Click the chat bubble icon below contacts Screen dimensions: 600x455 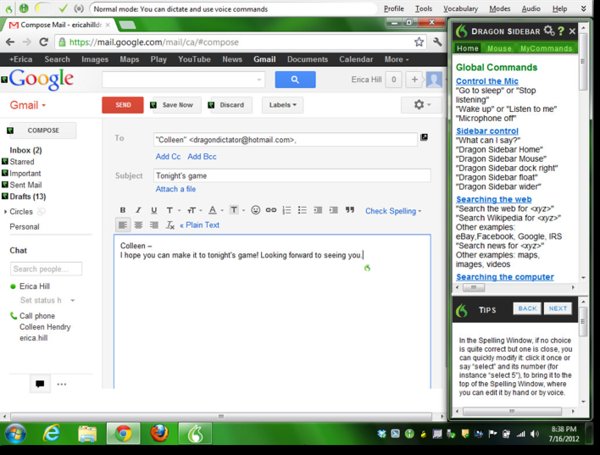coord(40,384)
